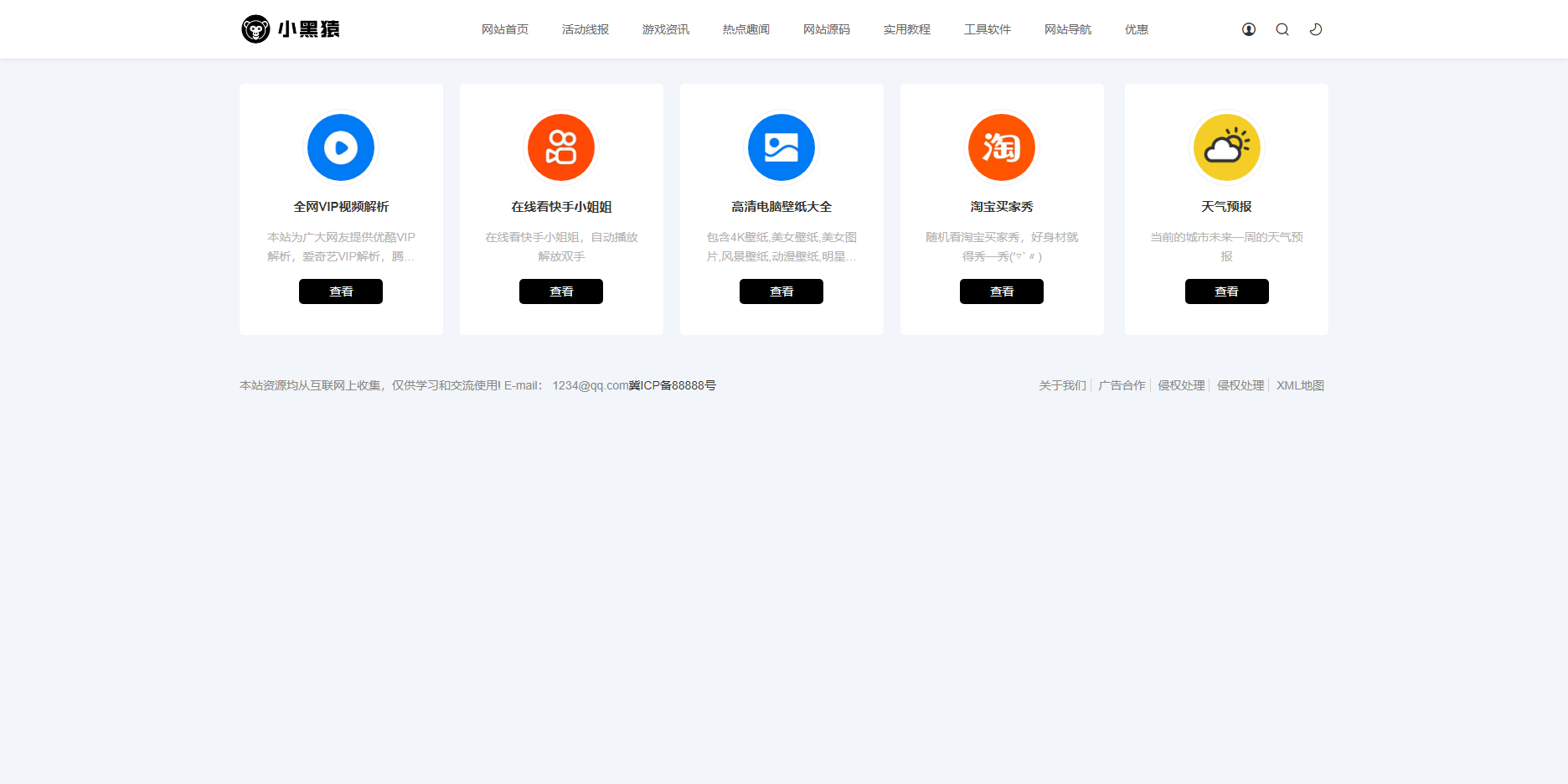Click the 广告合作 footer link
This screenshot has width=1568, height=784.
pyautogui.click(x=1122, y=385)
